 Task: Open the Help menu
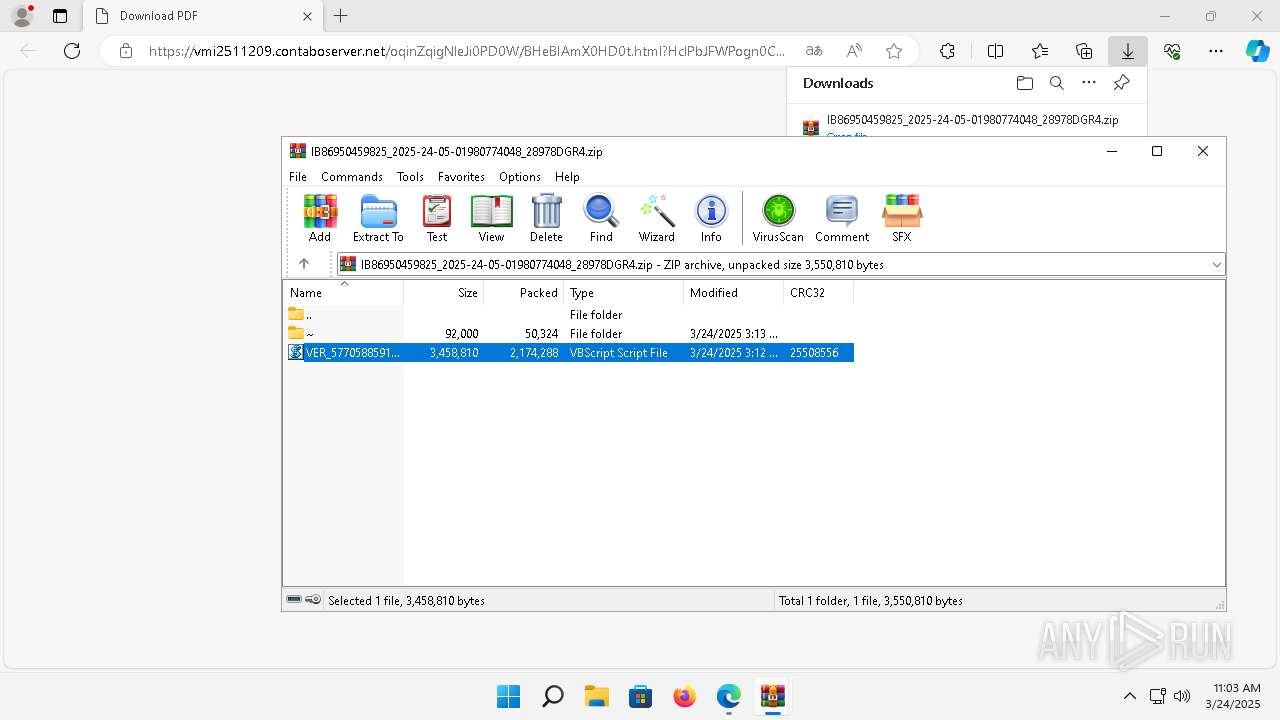click(567, 177)
